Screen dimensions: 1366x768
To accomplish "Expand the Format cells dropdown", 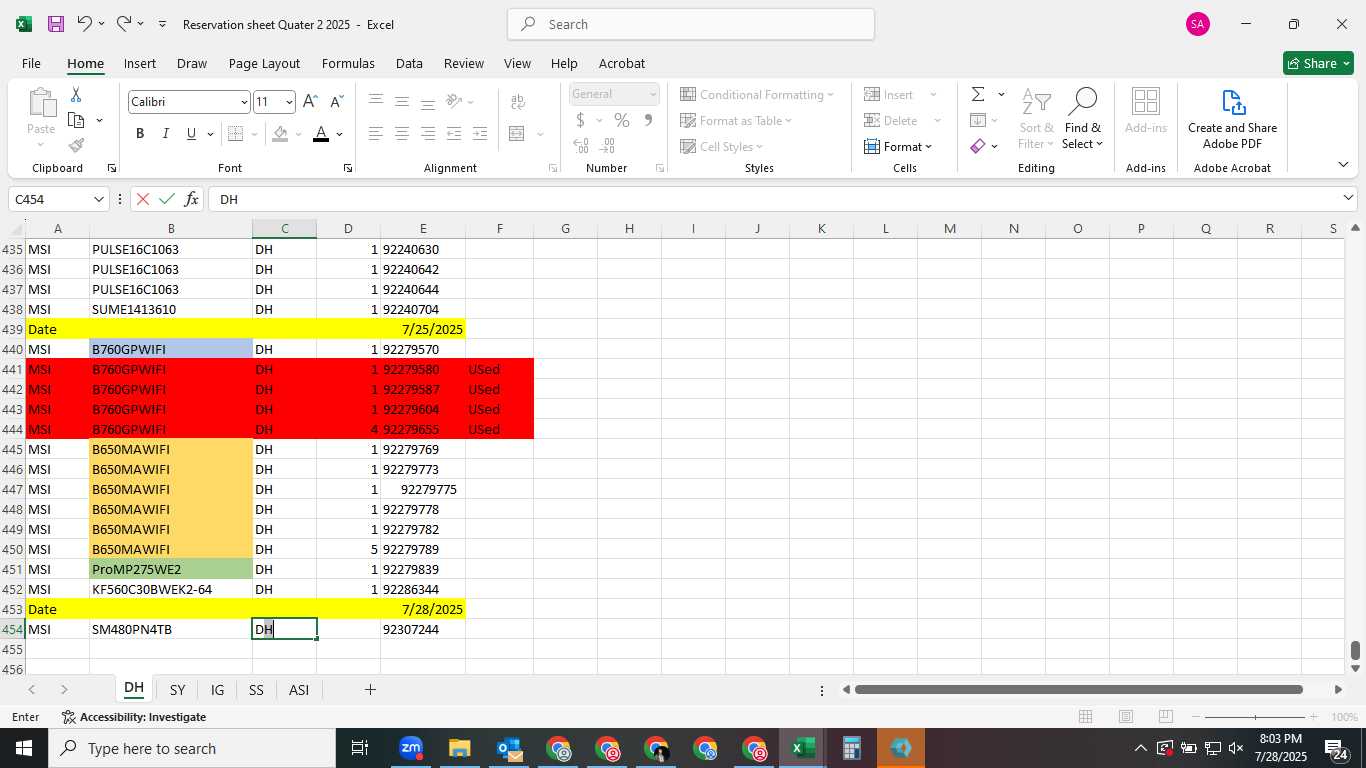I will pyautogui.click(x=898, y=146).
